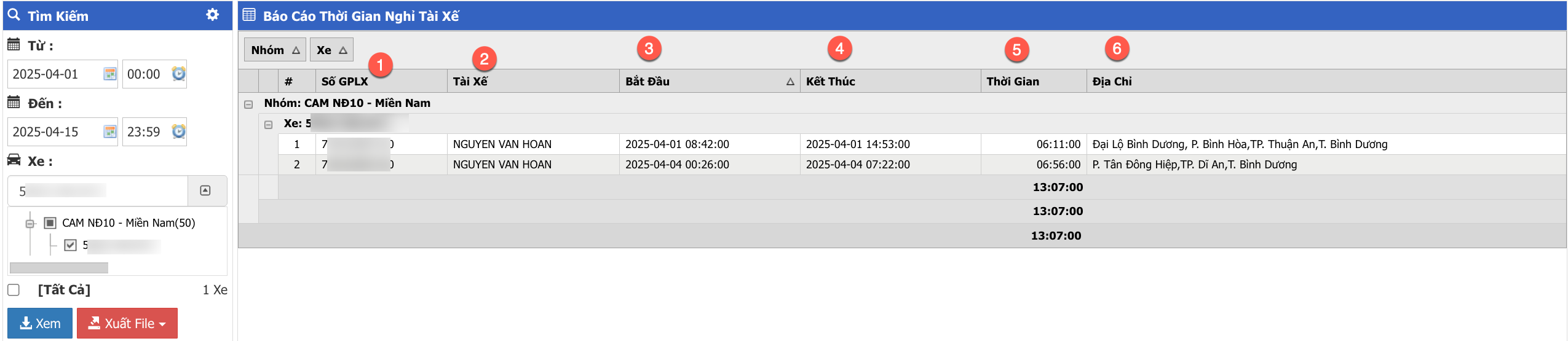Click address P. Tân Đông Hiệp, TP. Dĩ An
Viewport: 1568px width, 341px height.
click(x=1194, y=165)
